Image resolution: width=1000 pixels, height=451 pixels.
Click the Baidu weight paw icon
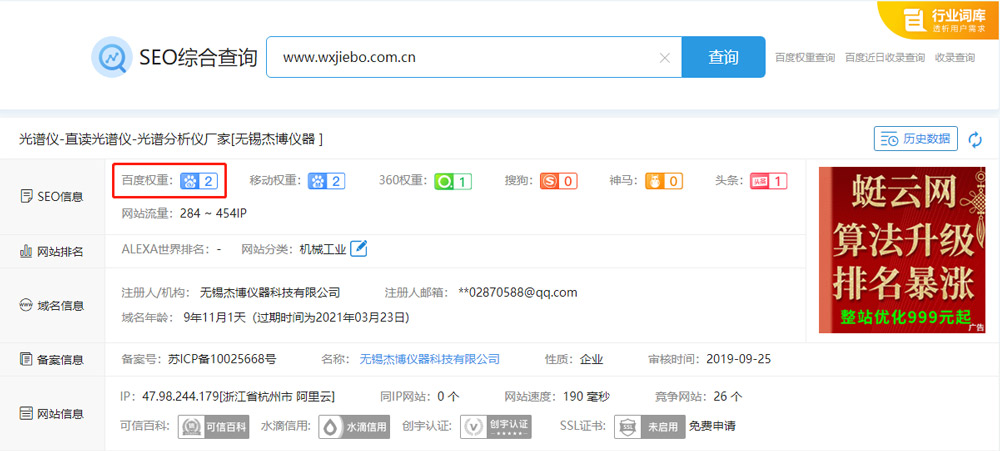tap(190, 181)
